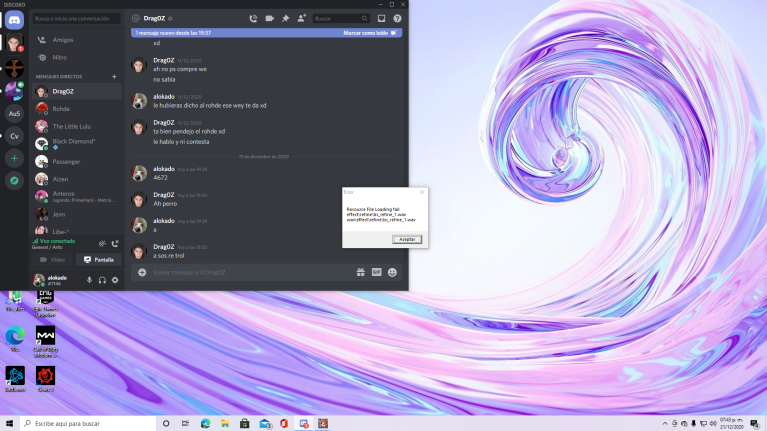Open pinned messages in the chat header
The width and height of the screenshot is (767, 431).
[x=286, y=19]
